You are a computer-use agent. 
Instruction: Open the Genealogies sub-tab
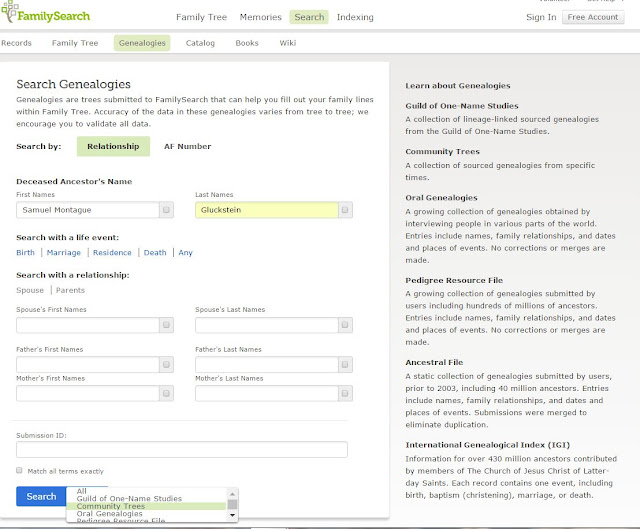[x=143, y=43]
